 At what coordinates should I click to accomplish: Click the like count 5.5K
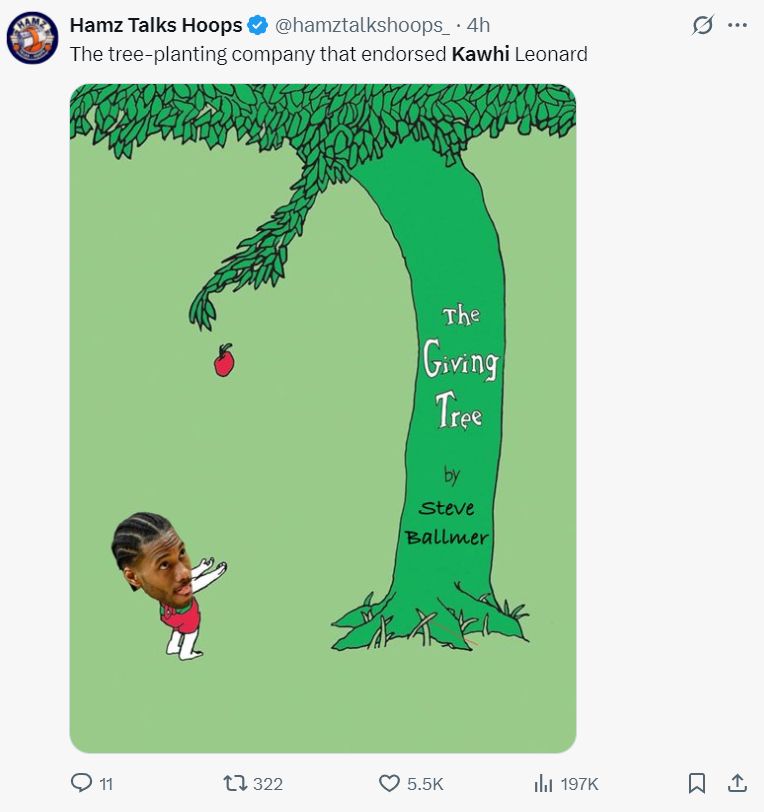(x=426, y=784)
